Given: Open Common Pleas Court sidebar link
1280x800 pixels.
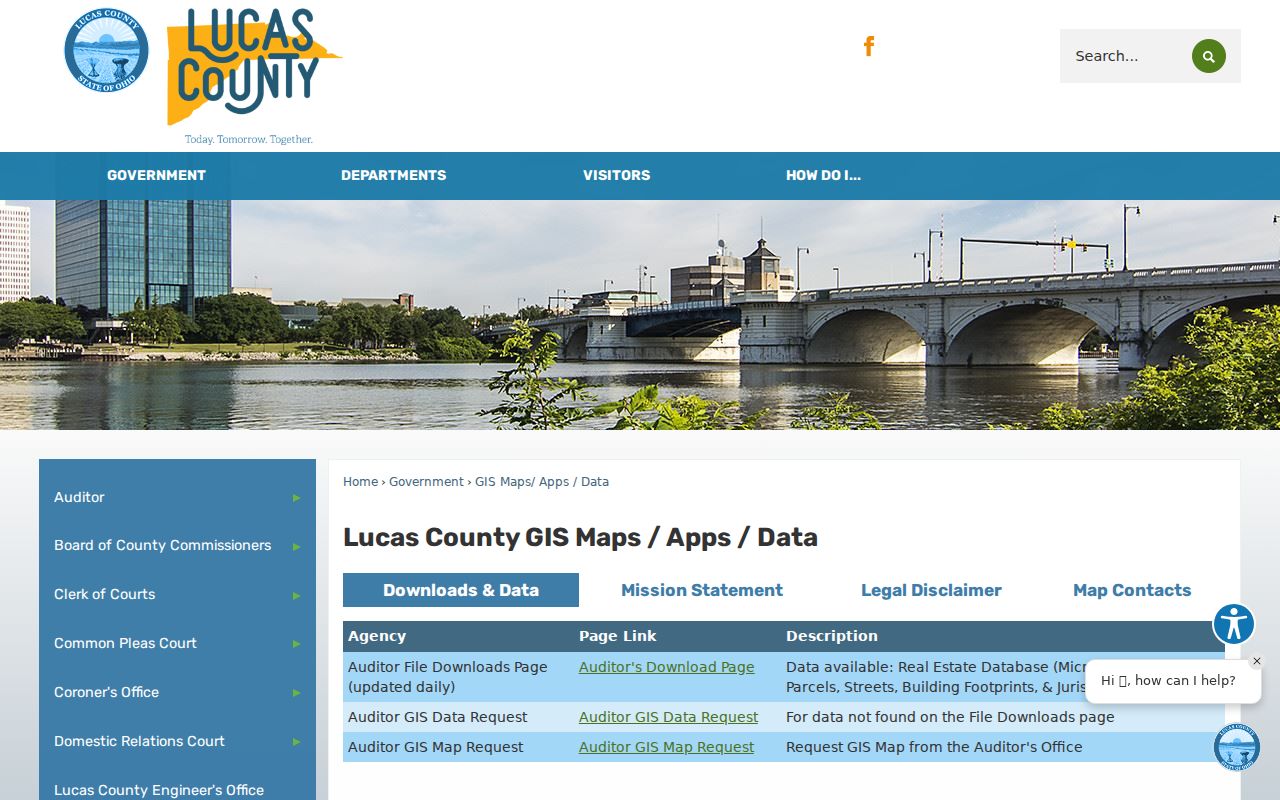Looking at the screenshot, I should click(126, 643).
